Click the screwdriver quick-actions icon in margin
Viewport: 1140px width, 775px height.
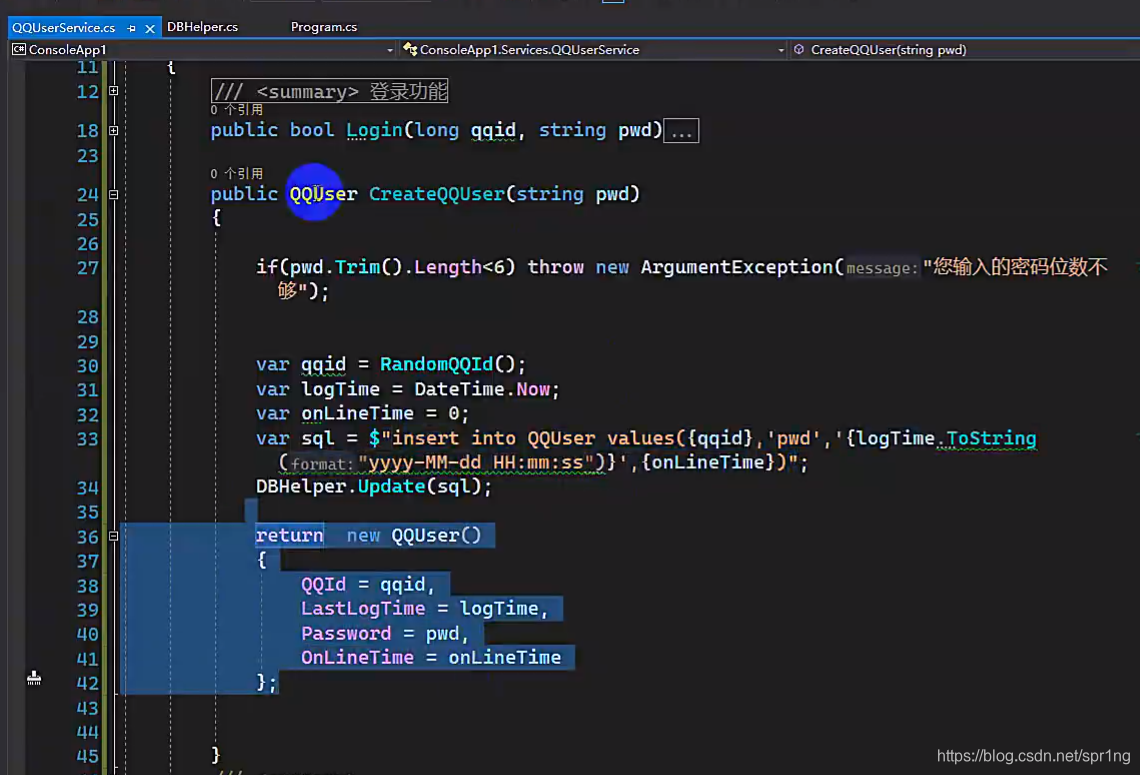click(x=34, y=678)
